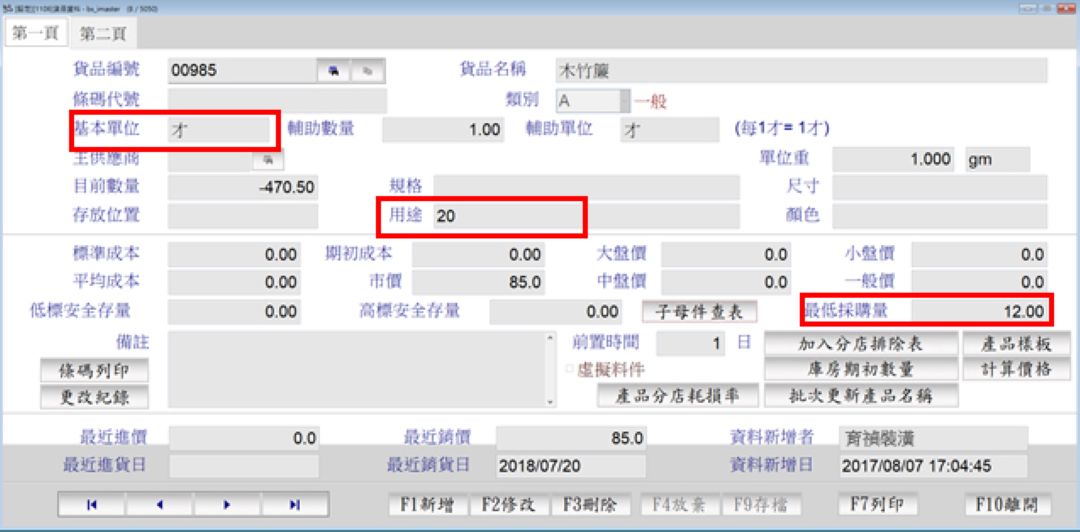This screenshot has height=532, width=1080.
Task: Click the search icon beside 貨品編號
Action: (x=332, y=71)
